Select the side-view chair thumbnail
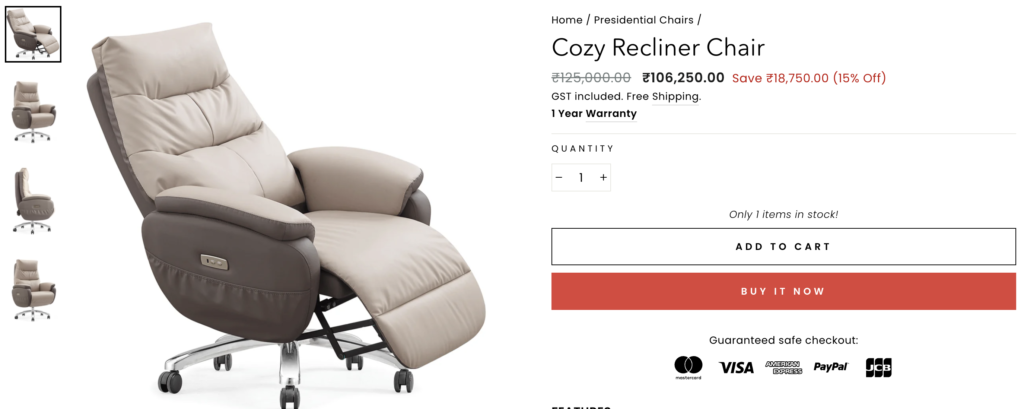 (x=33, y=201)
